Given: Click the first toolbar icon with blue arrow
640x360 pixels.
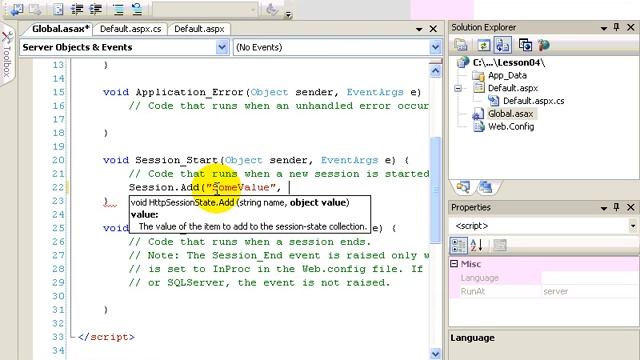Looking at the screenshot, I should point(16,9).
